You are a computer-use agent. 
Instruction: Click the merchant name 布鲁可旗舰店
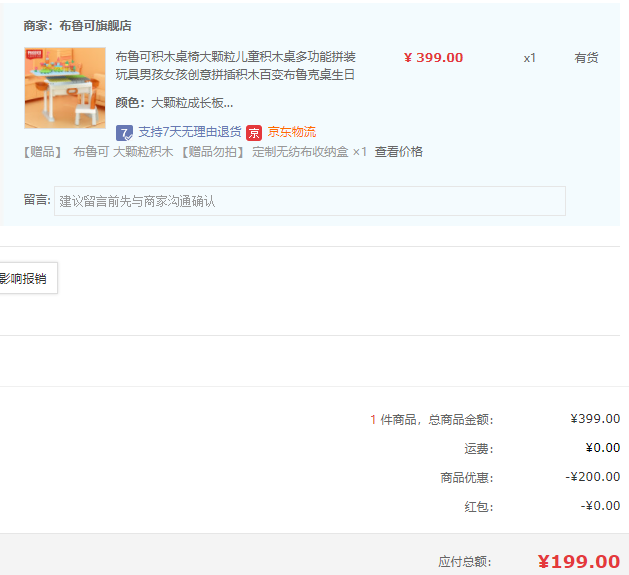click(95, 26)
